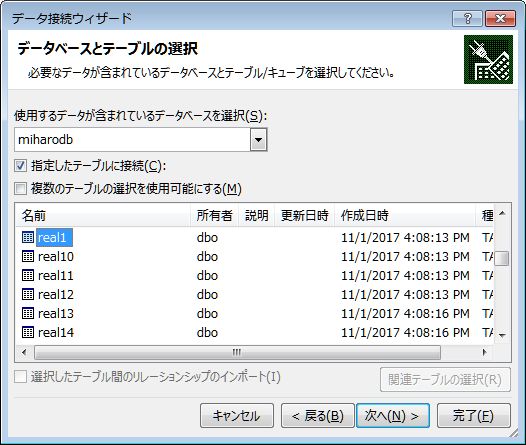
Task: Click the table icon beside real1
Action: (x=28, y=237)
